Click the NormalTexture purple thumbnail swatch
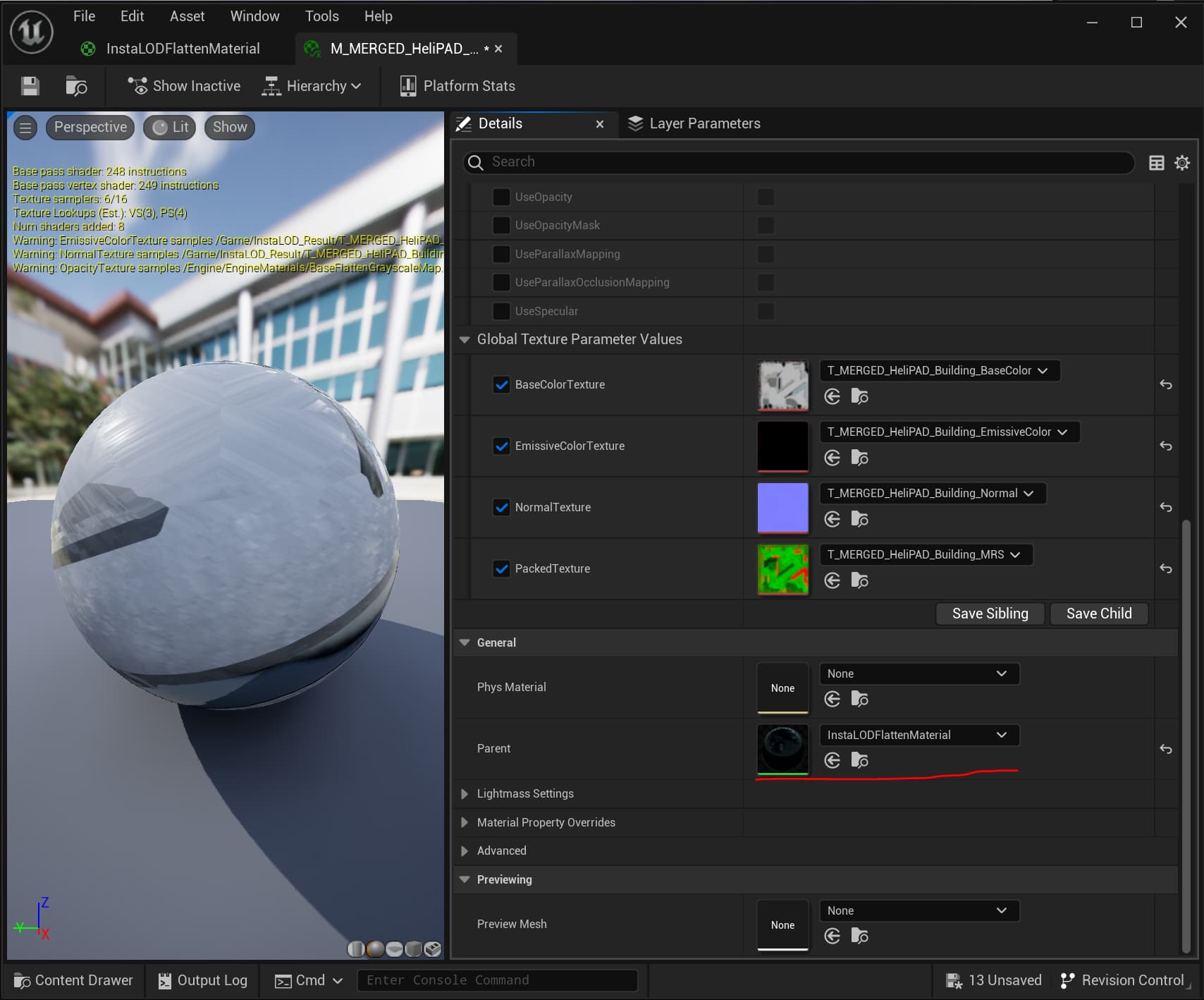Viewport: 1204px width, 1000px height. coord(782,507)
